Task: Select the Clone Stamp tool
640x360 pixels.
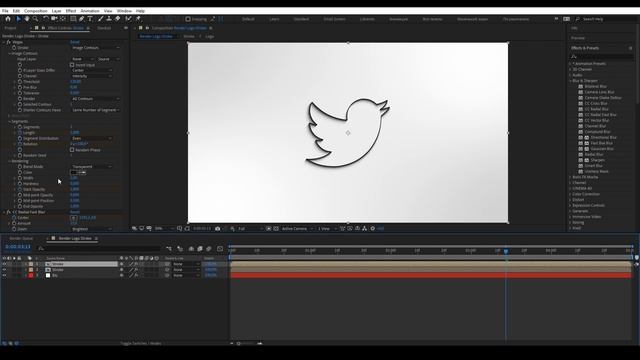Action: pos(109,19)
